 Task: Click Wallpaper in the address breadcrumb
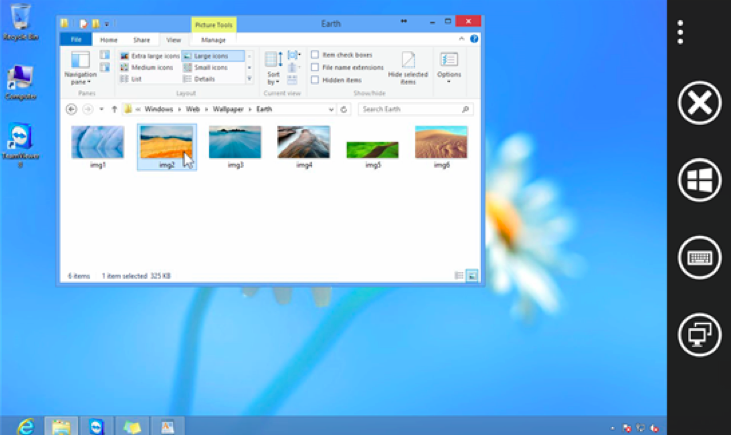point(228,109)
